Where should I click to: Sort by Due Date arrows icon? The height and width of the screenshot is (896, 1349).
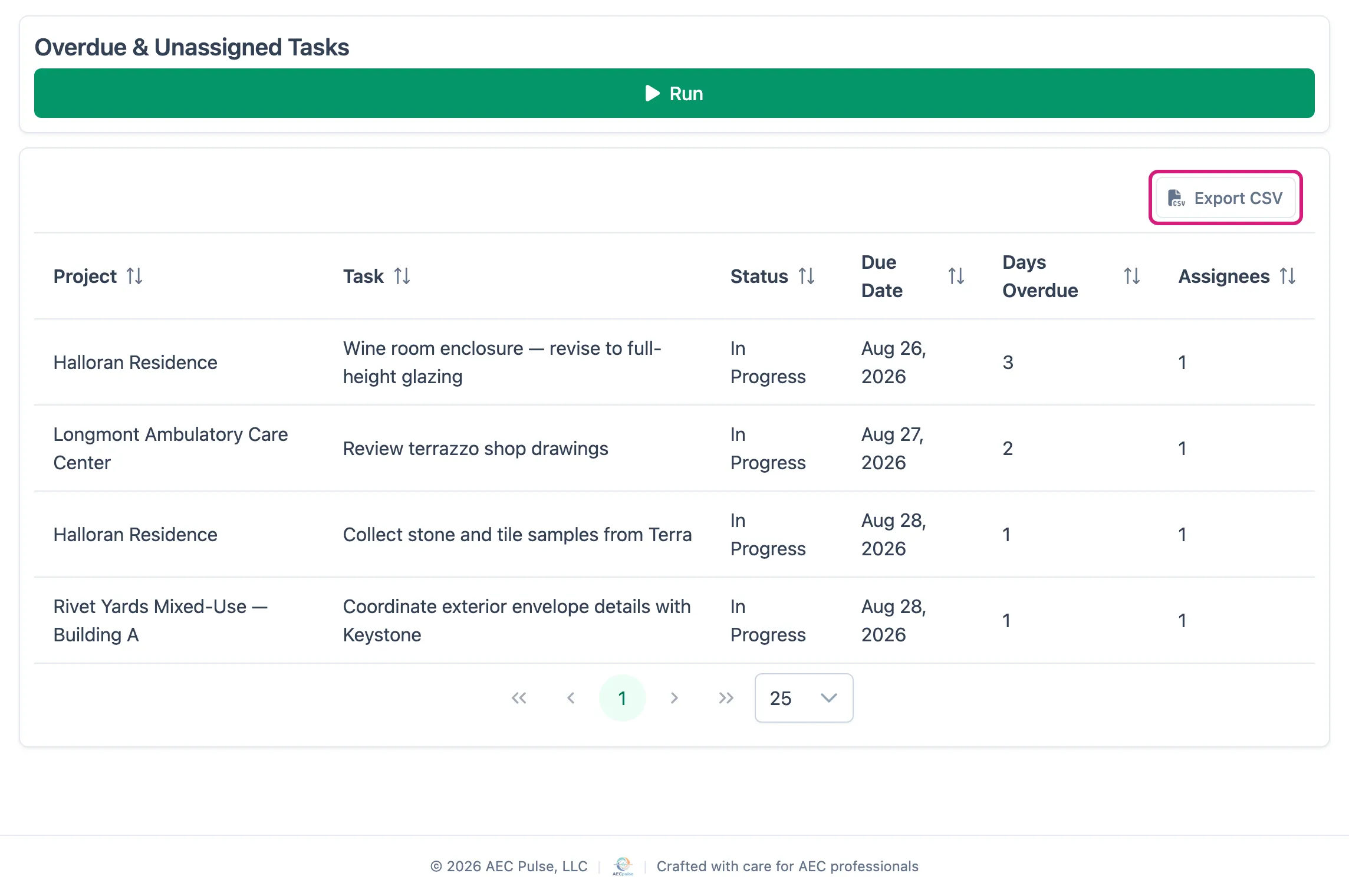[x=956, y=276]
